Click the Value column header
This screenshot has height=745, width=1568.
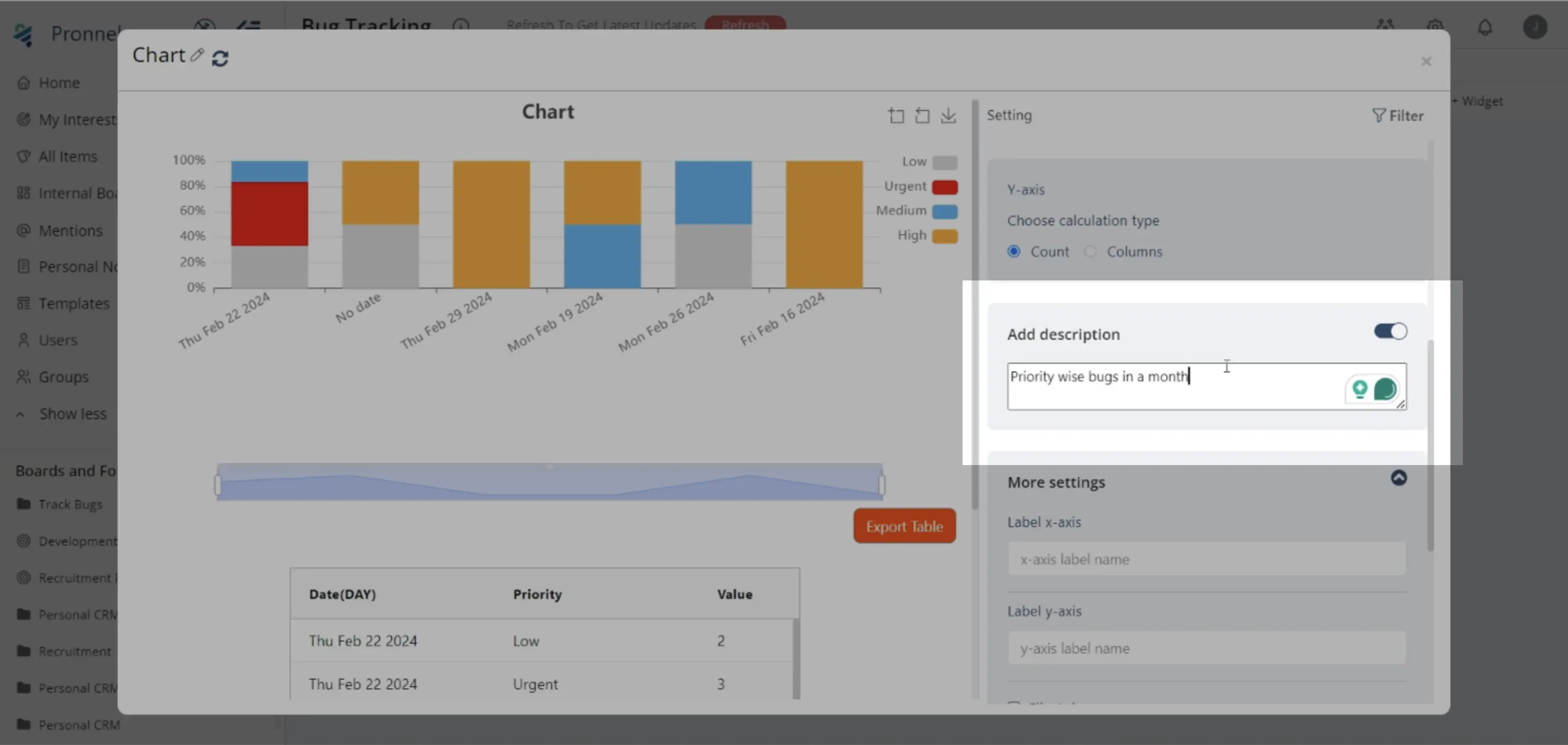coord(734,595)
